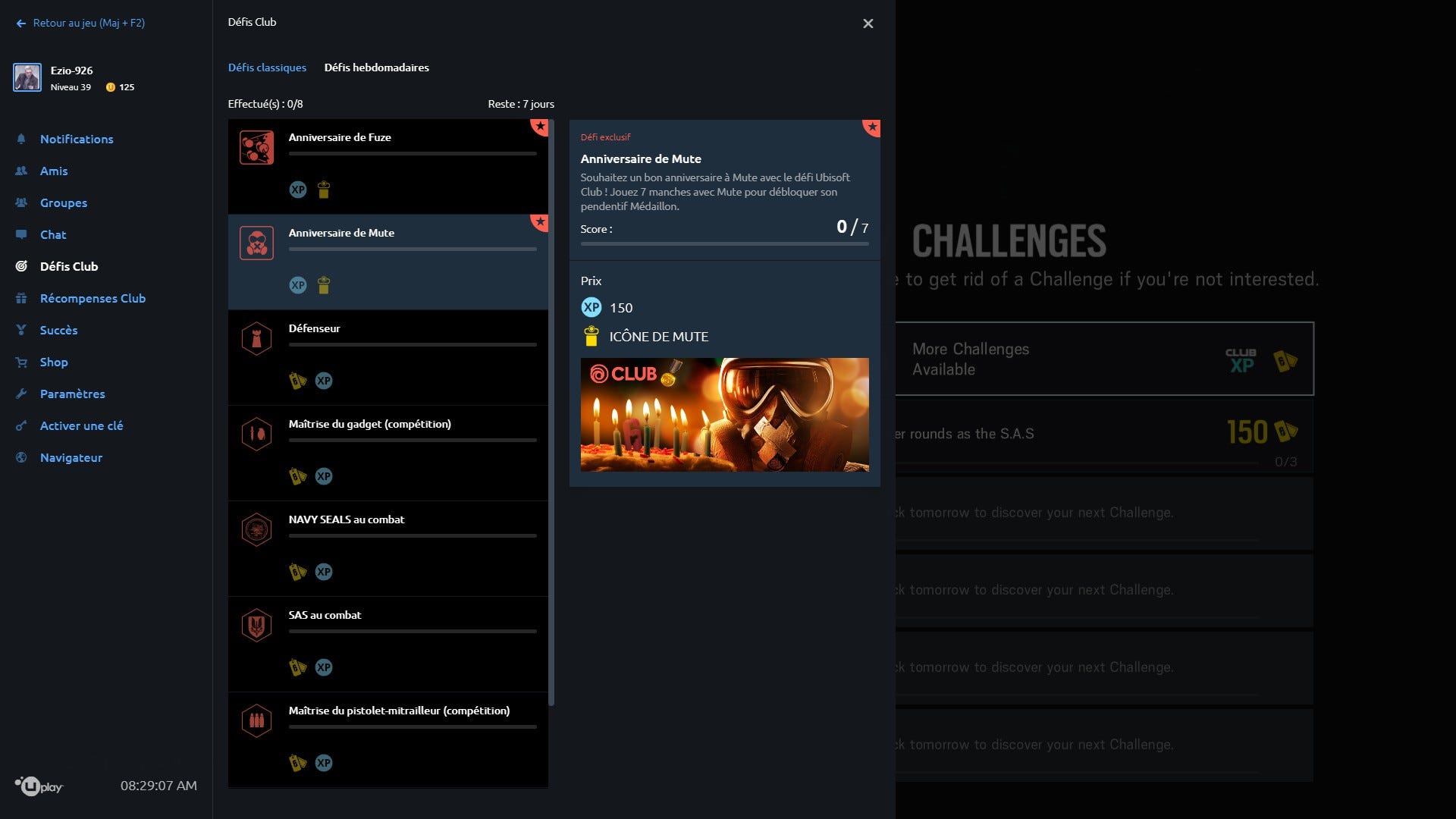Click the Notifications bell icon
The image size is (1456, 819).
[x=21, y=139]
